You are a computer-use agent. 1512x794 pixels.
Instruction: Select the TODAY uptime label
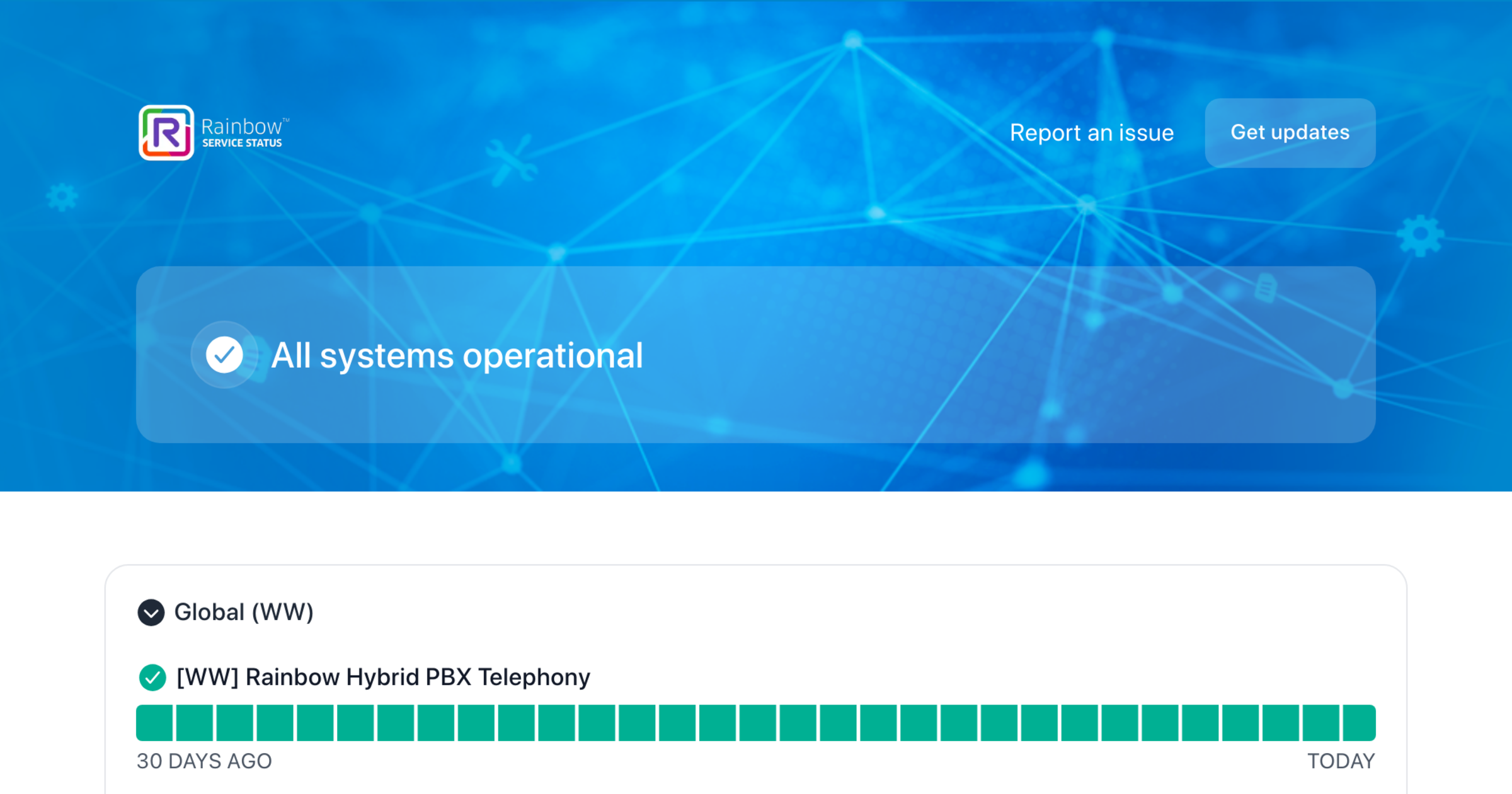[1339, 761]
